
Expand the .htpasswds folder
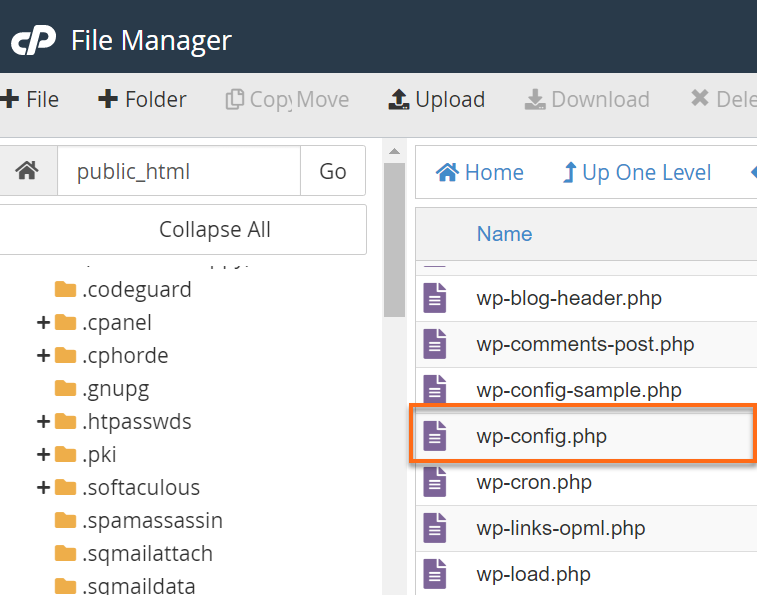point(43,422)
